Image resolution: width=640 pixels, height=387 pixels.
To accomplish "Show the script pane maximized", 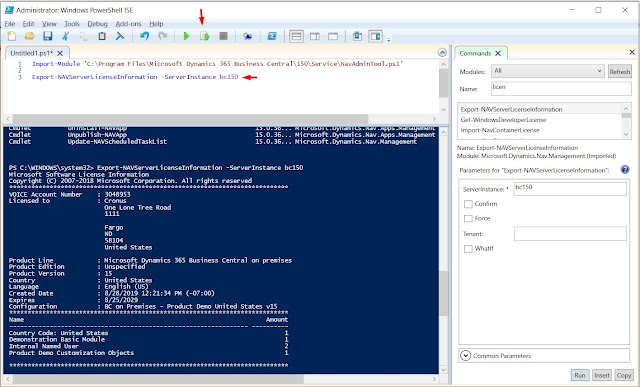I will click(333, 36).
